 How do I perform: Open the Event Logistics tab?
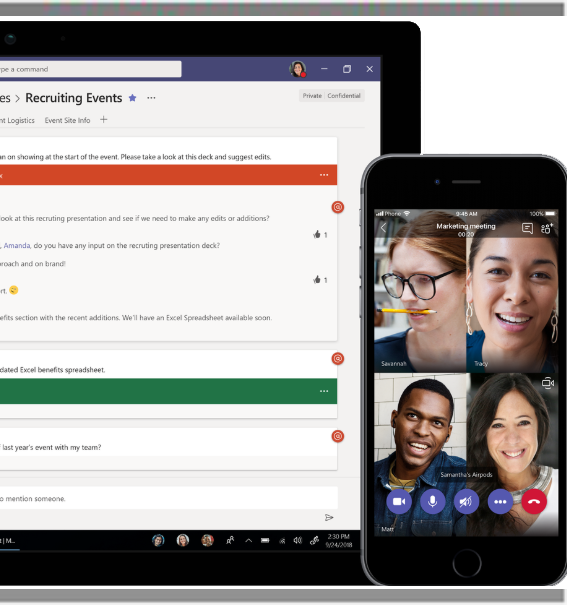point(17,120)
